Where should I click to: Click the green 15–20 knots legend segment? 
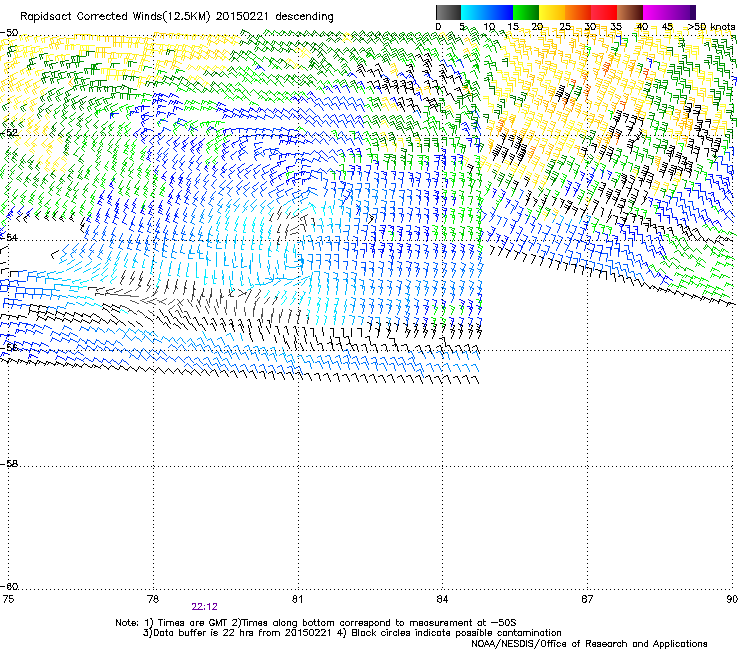tap(526, 12)
